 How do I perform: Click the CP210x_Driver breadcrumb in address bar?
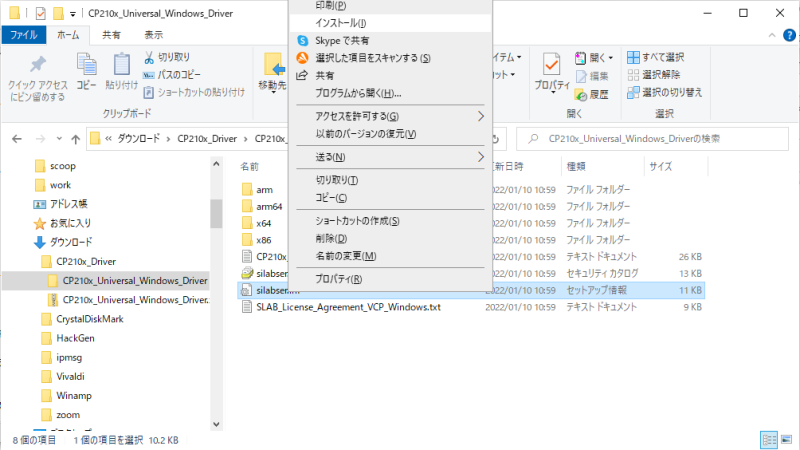(x=207, y=139)
